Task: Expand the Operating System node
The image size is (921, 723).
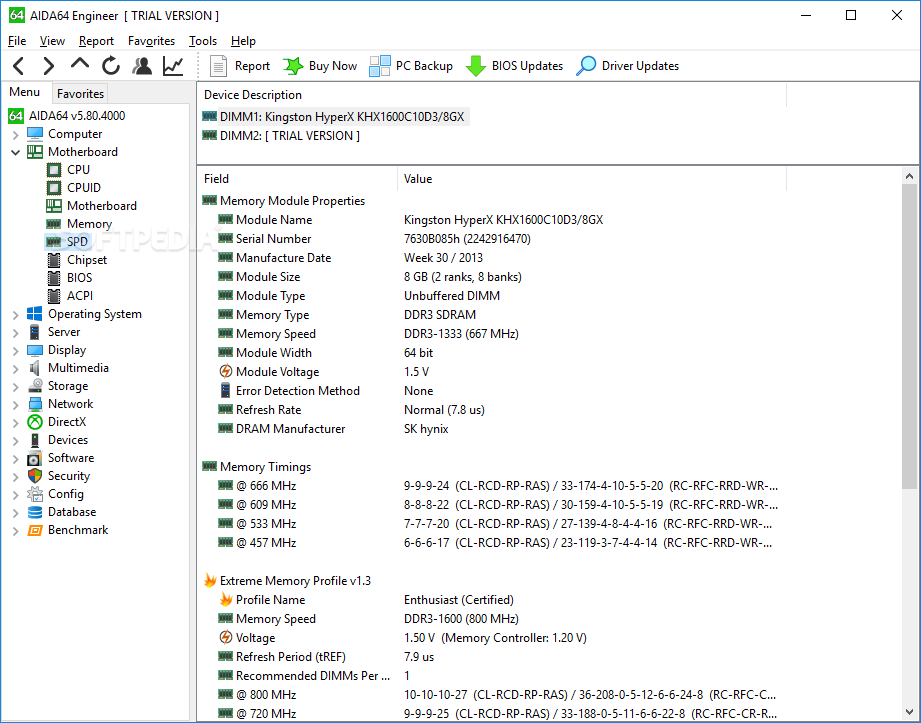Action: tap(15, 315)
